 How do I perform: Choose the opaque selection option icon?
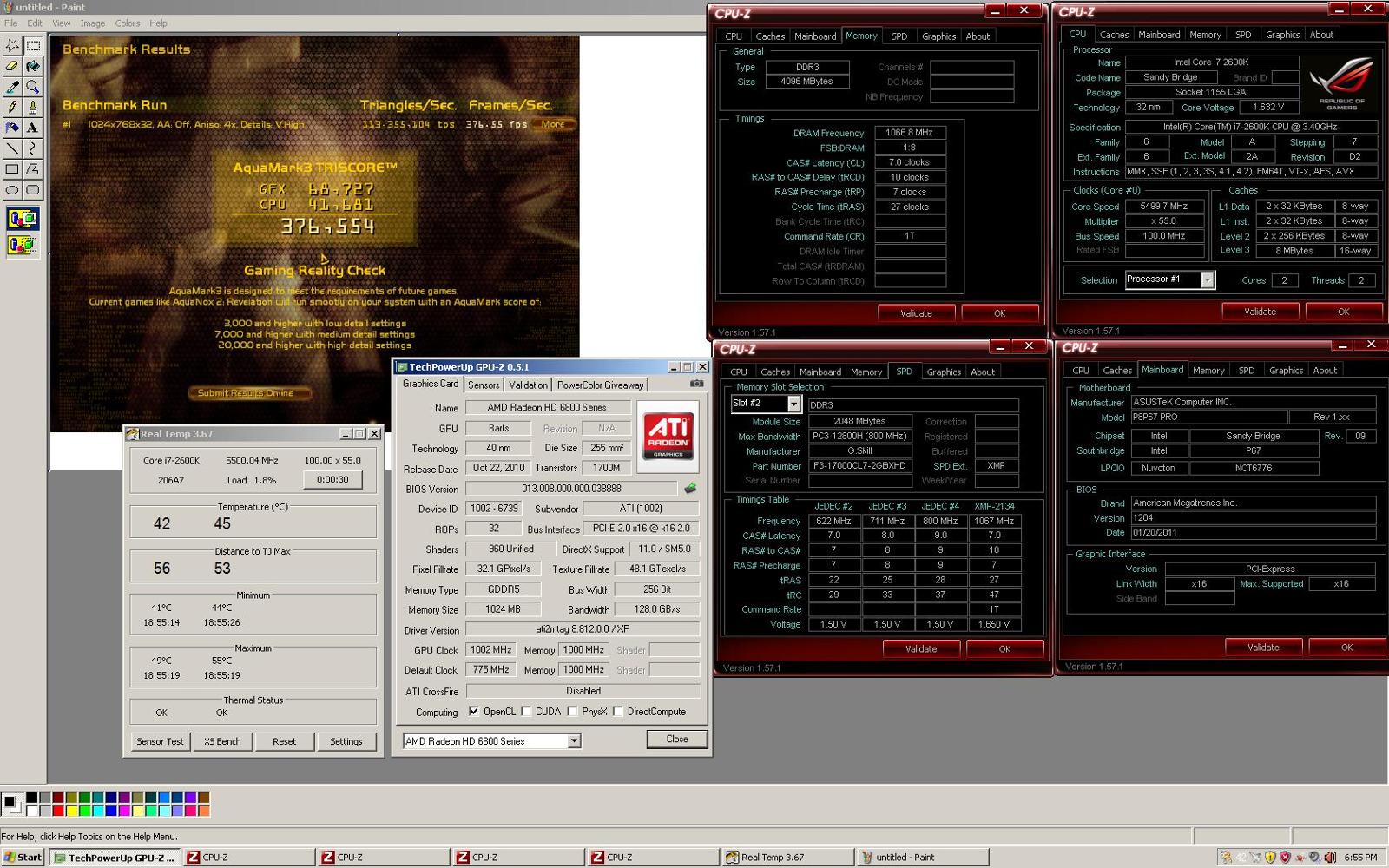[x=23, y=219]
